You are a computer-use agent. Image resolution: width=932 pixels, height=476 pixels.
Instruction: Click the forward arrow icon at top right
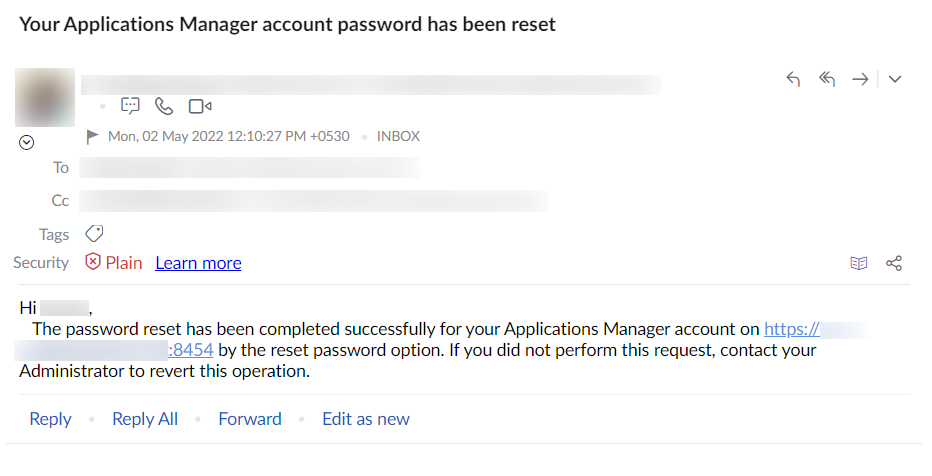tap(860, 80)
